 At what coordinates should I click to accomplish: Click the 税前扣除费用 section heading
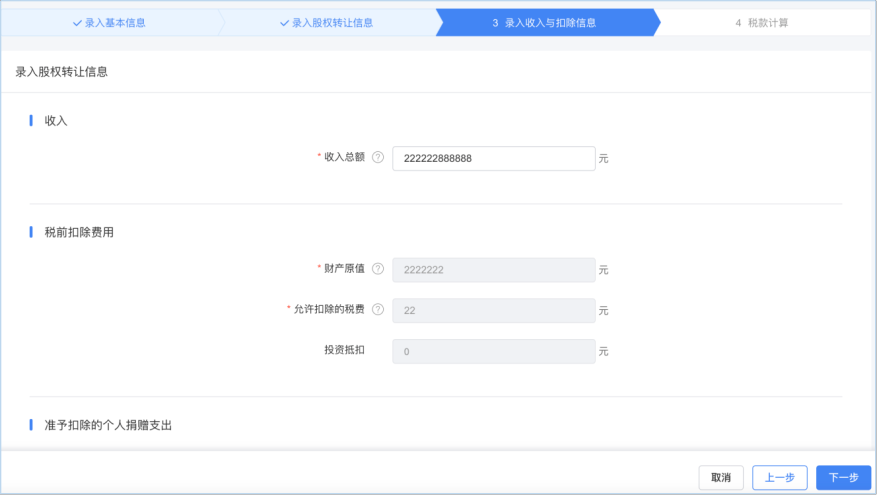click(x=79, y=232)
